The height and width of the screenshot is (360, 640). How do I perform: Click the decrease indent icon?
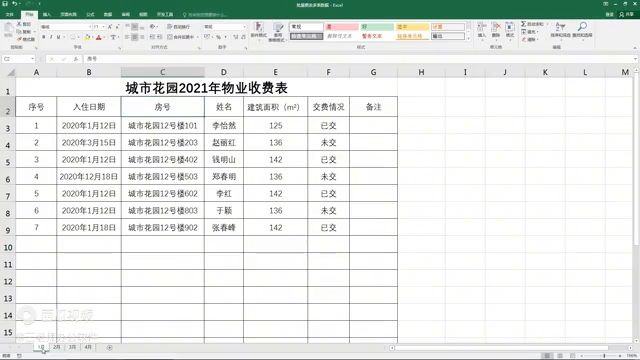[152, 37]
